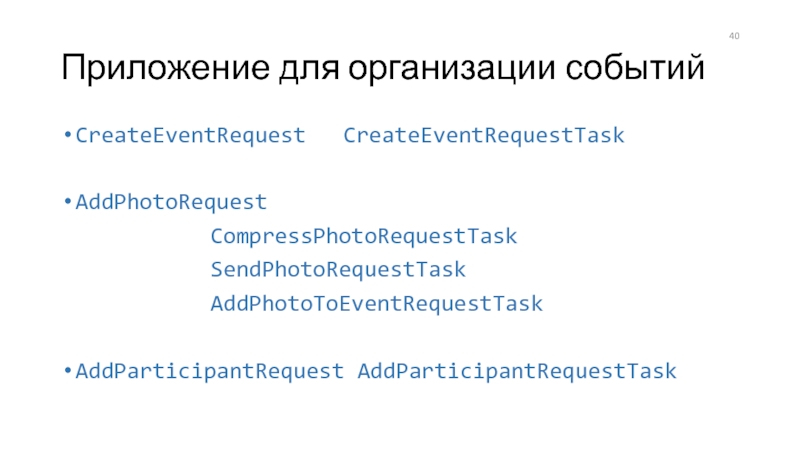Screen dimensions: 800x450
Task: Select the AddParticipantRequestTask text
Action: [x=517, y=371]
